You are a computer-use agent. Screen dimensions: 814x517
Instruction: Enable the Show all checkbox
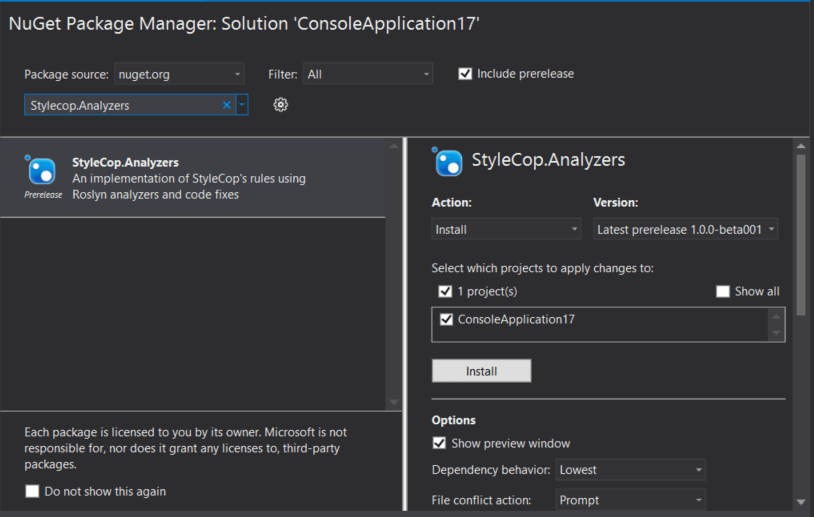coord(723,291)
